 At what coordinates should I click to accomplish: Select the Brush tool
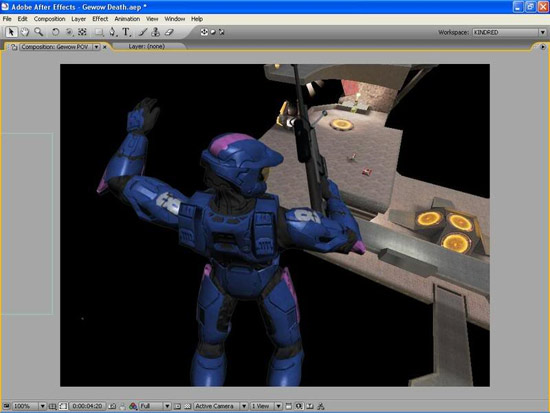(142, 32)
